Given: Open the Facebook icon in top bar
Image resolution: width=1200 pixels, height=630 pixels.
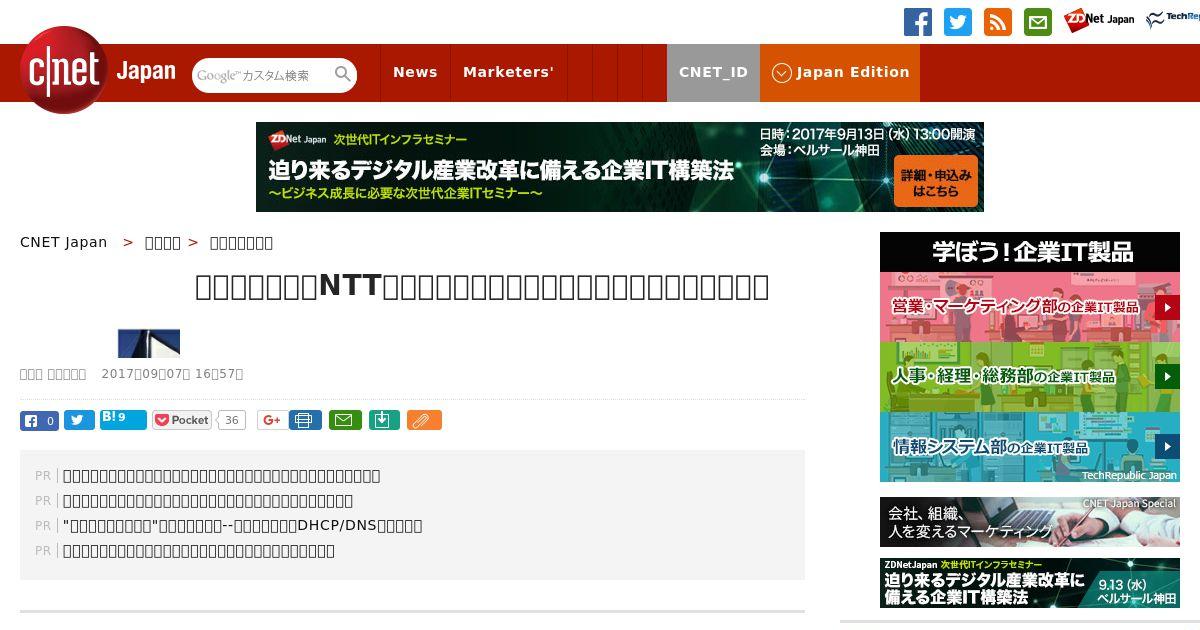Looking at the screenshot, I should [918, 22].
